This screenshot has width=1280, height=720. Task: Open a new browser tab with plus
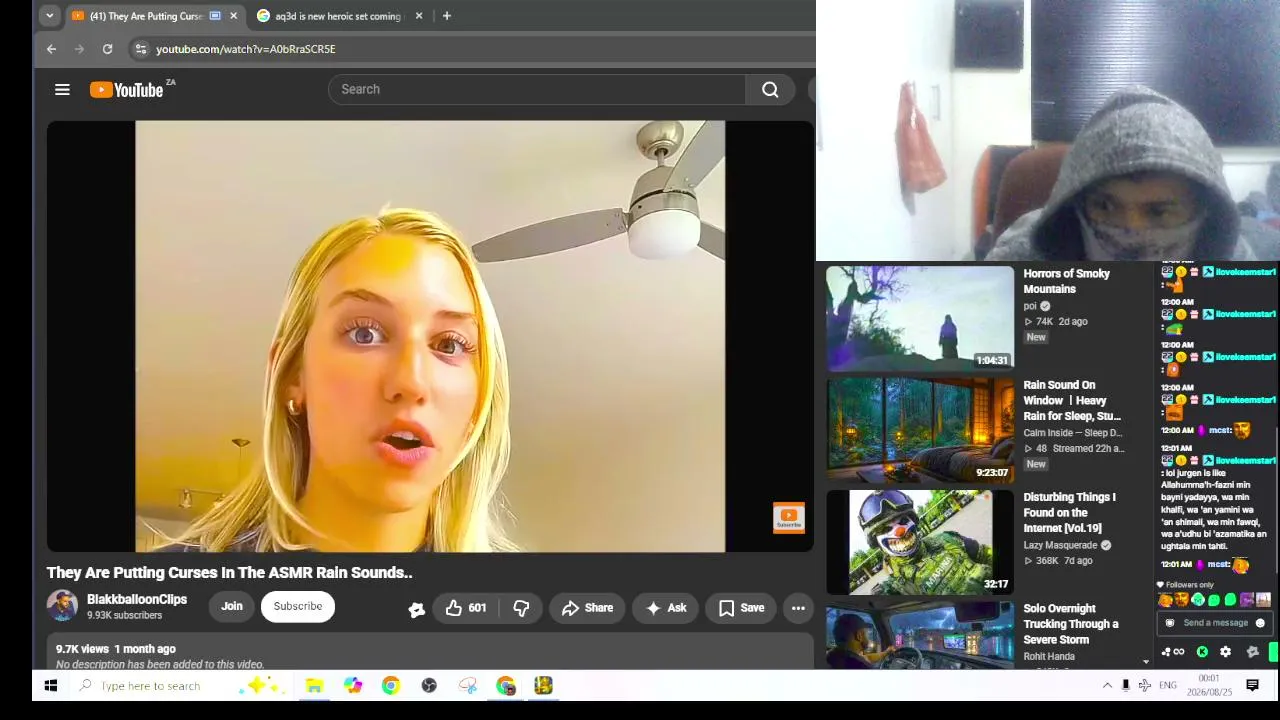point(447,16)
